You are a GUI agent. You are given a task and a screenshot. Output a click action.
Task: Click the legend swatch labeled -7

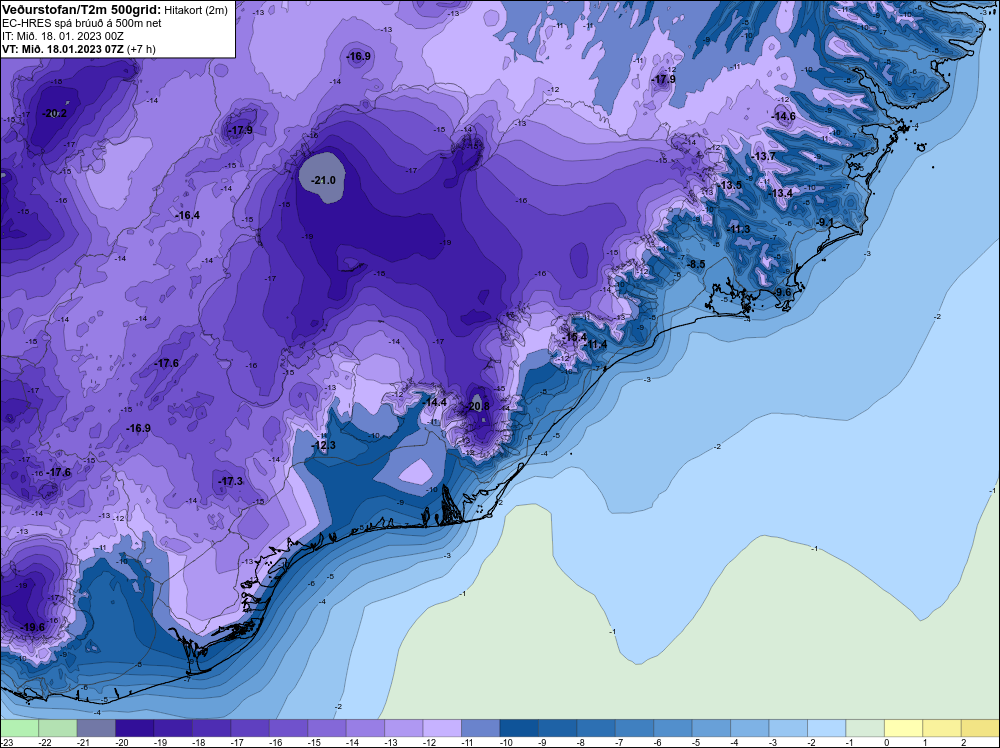click(x=634, y=728)
